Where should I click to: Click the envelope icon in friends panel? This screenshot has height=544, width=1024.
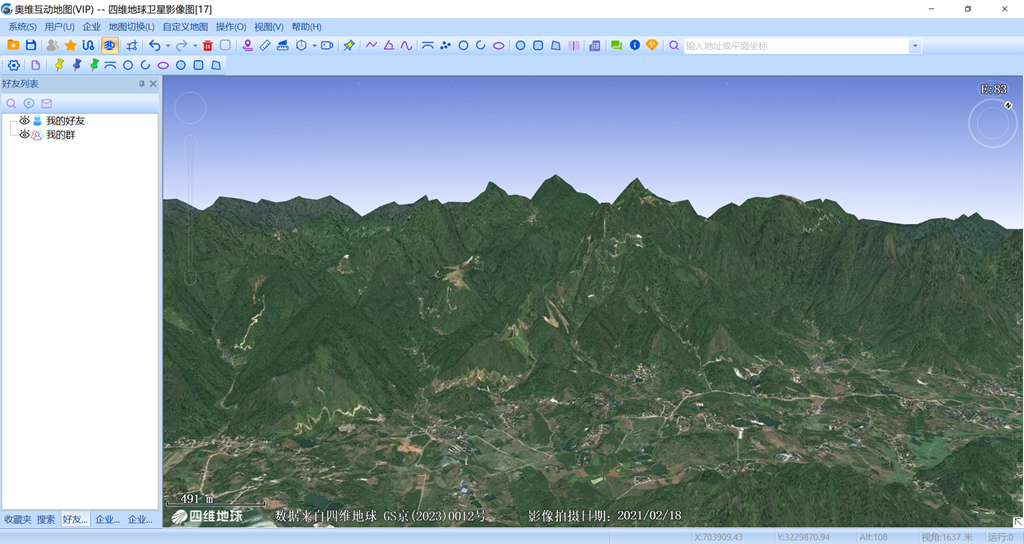(x=46, y=104)
